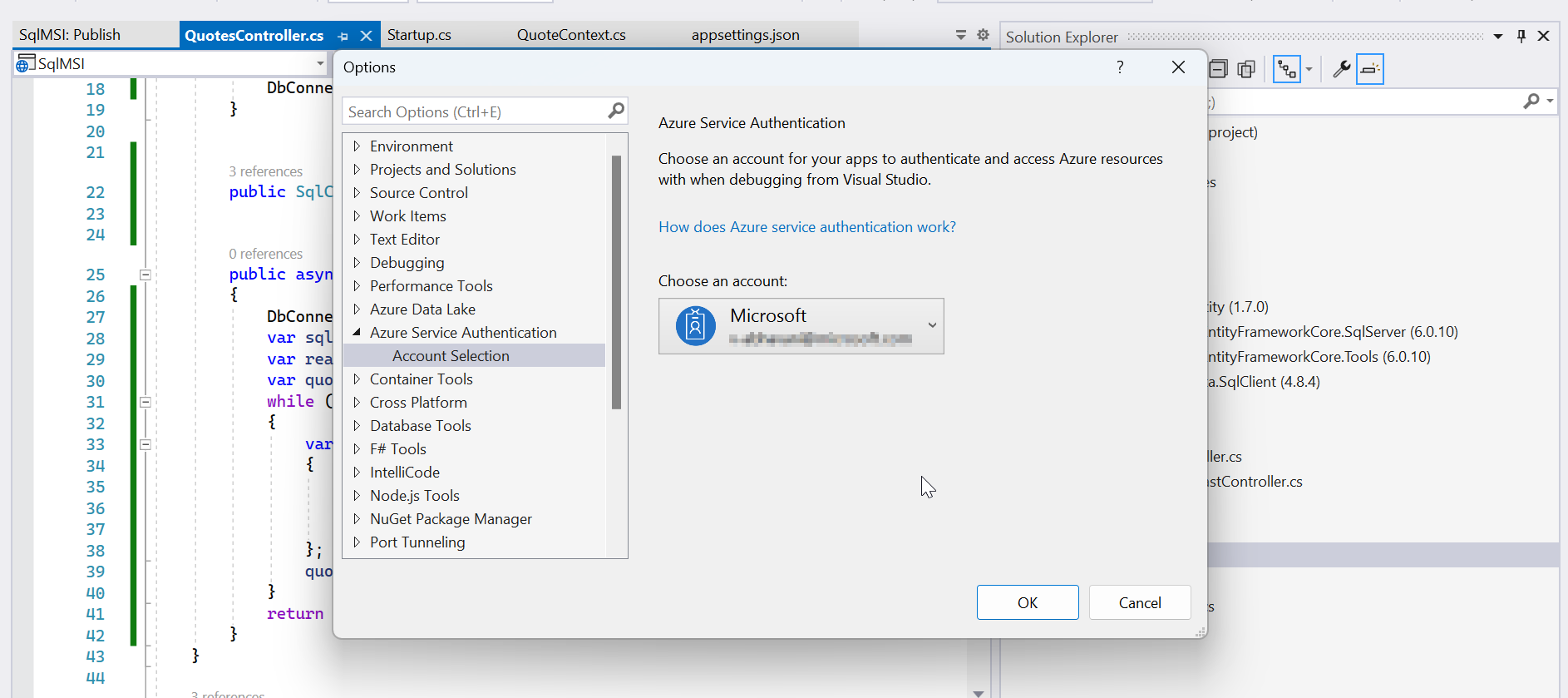Viewport: 1568px width, 698px height.
Task: Select Azure Data Lake category
Action: (422, 309)
